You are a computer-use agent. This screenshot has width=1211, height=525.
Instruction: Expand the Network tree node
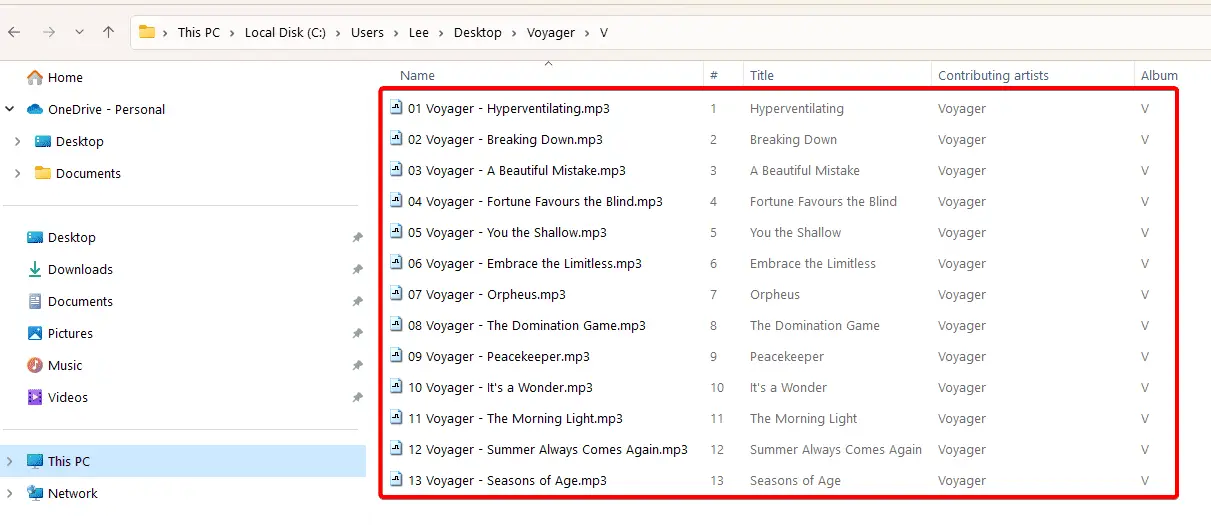(11, 493)
